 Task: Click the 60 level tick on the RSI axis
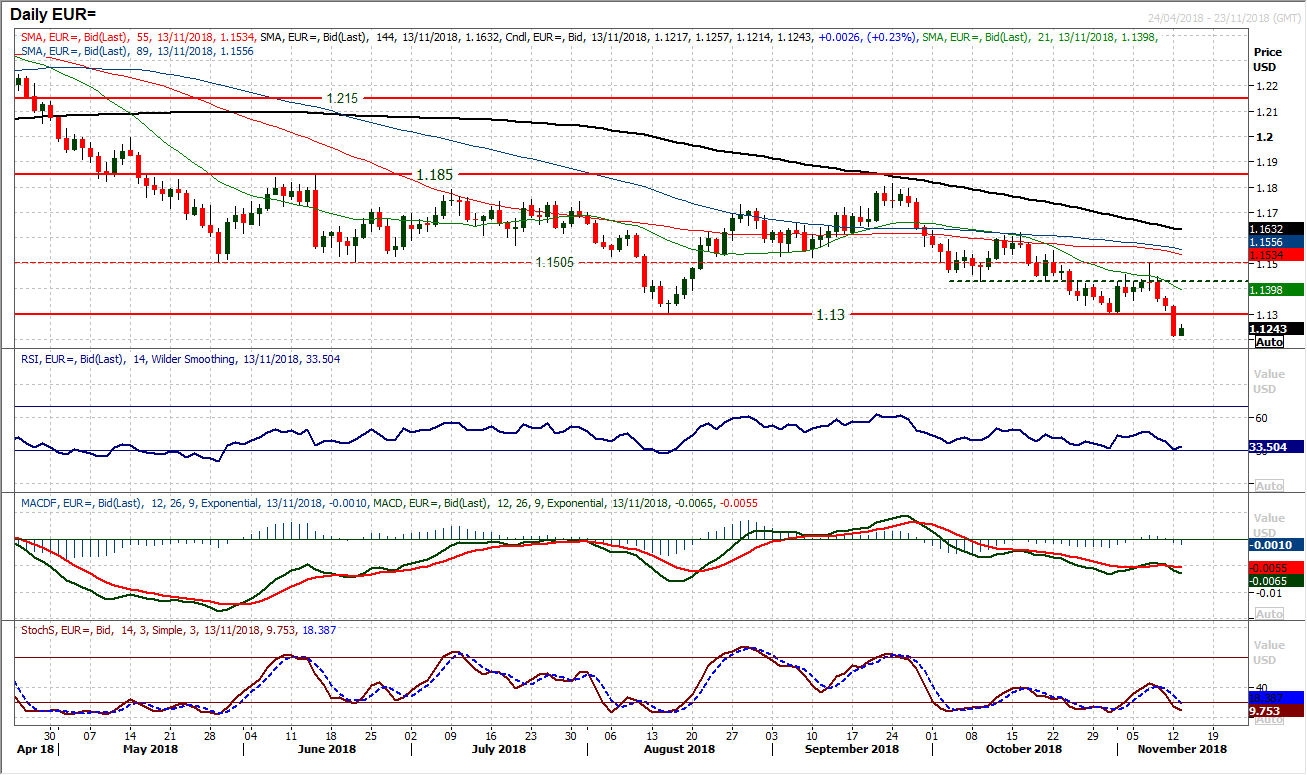point(1260,417)
